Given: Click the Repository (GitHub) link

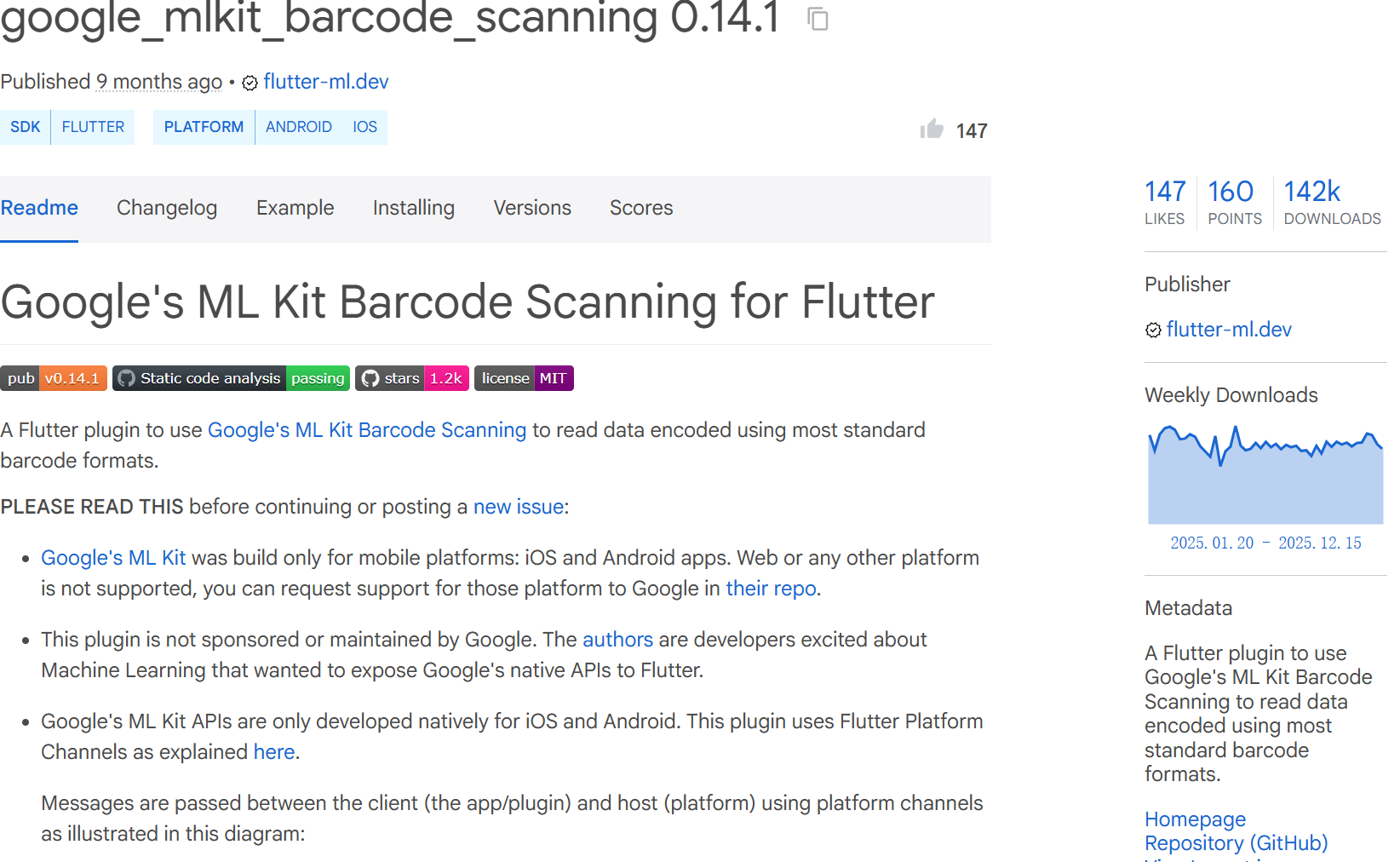Looking at the screenshot, I should point(1236,843).
